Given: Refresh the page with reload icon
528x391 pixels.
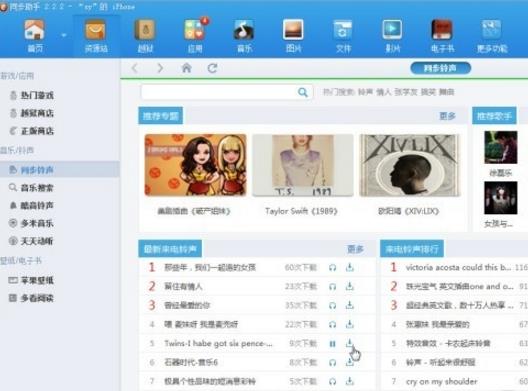Looking at the screenshot, I should click(x=212, y=68).
